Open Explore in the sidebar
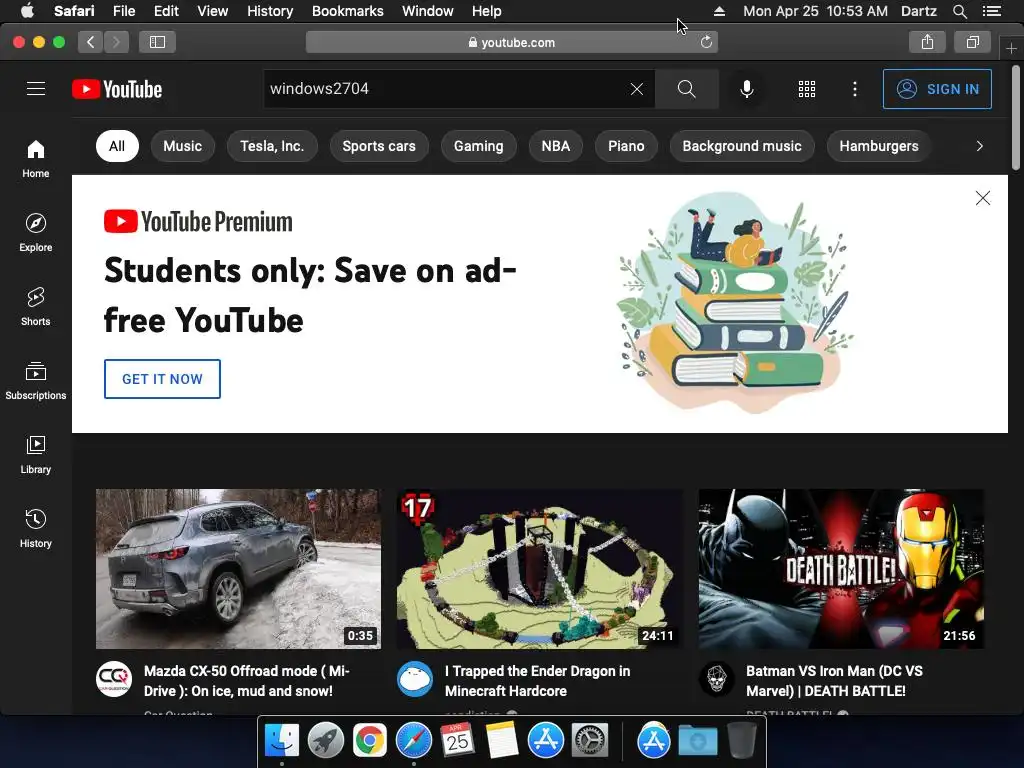This screenshot has height=768, width=1024. [36, 232]
